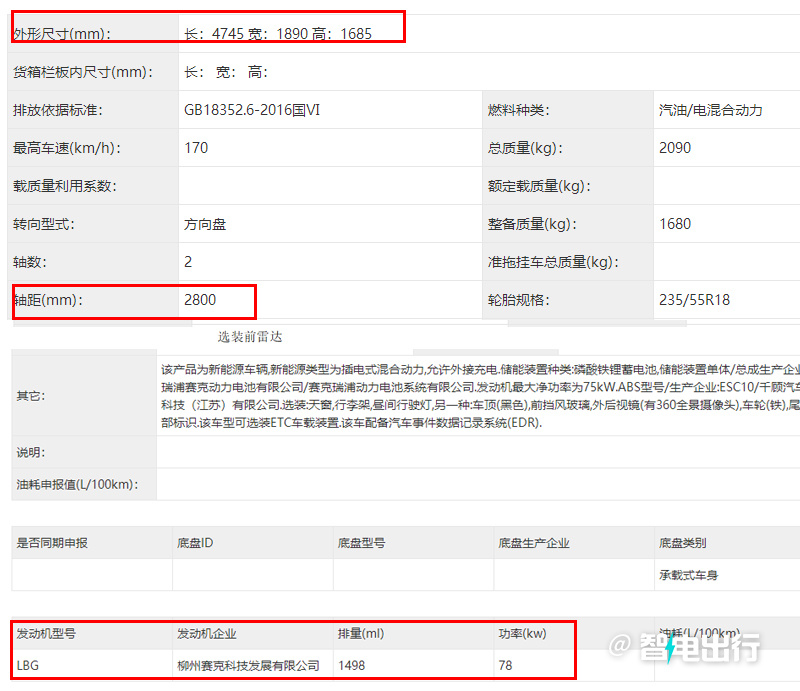Click the 最高车速(km/h) label

[x=67, y=148]
